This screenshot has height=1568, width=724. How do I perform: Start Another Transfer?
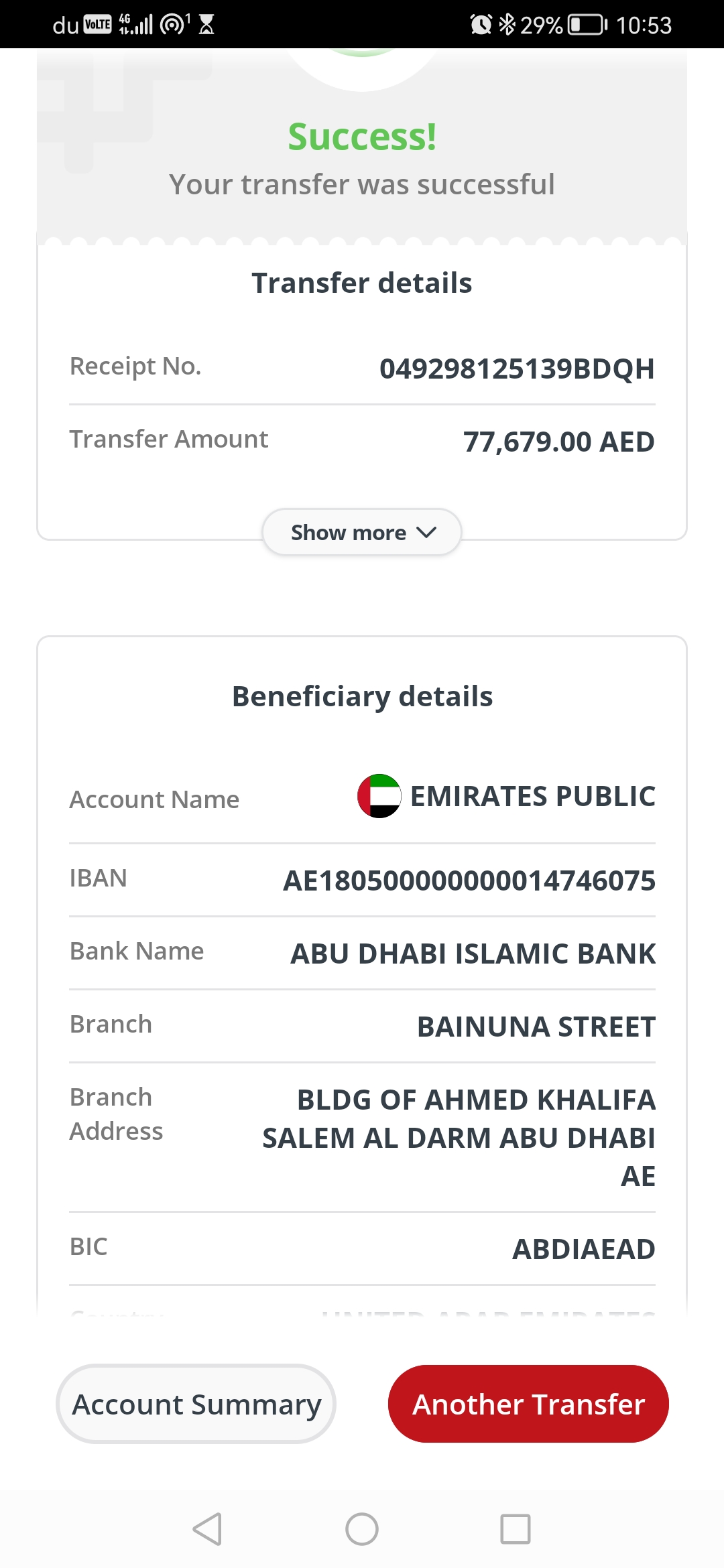[528, 1404]
